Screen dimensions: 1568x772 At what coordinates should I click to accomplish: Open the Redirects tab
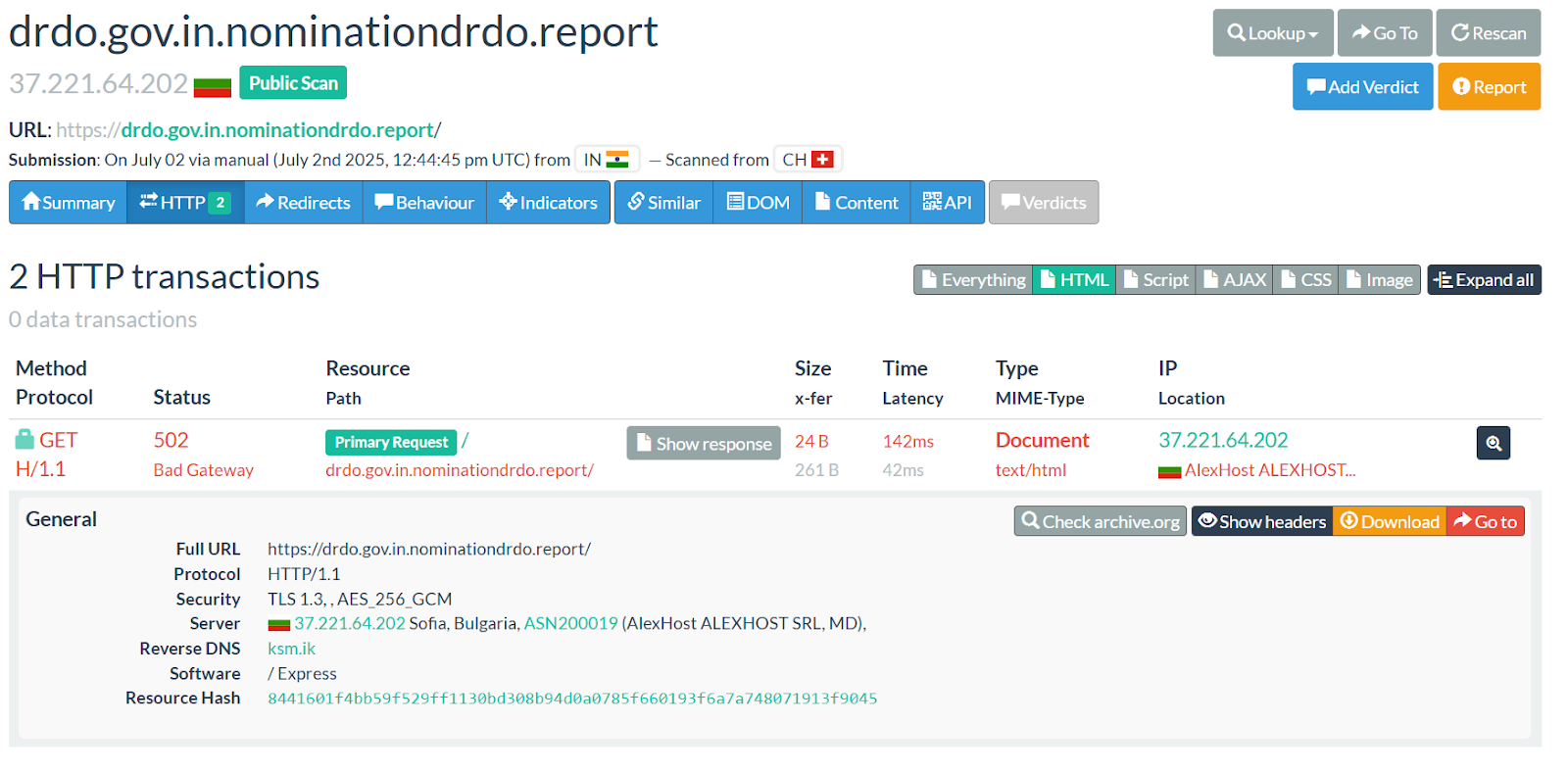(303, 203)
